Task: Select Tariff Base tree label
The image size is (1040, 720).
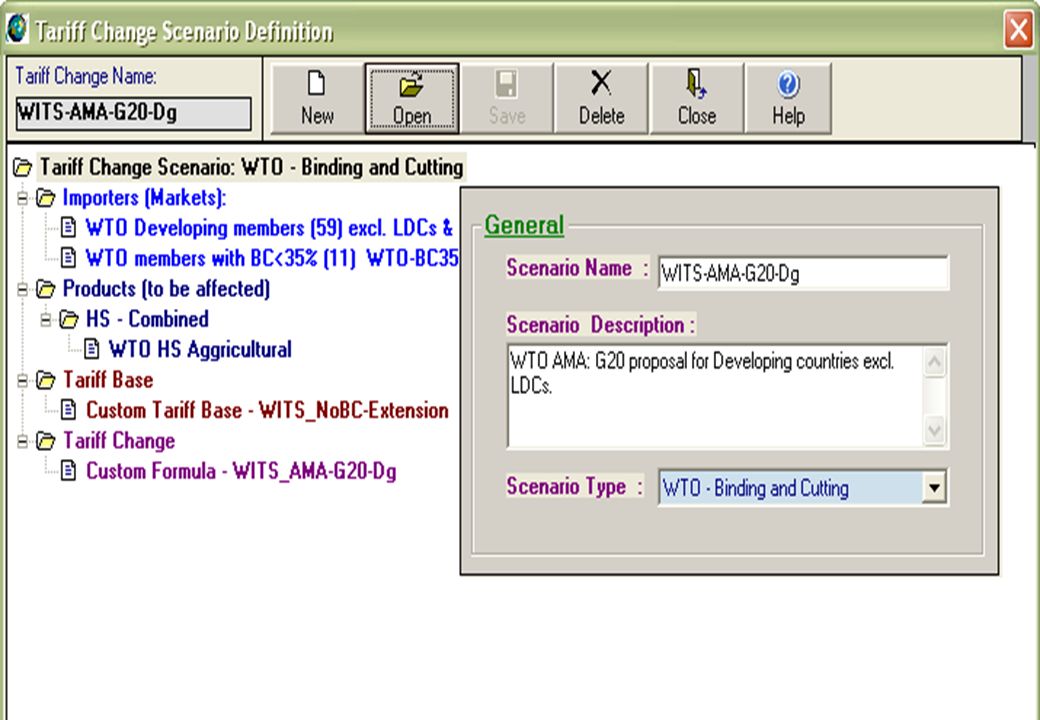Action: tap(108, 381)
